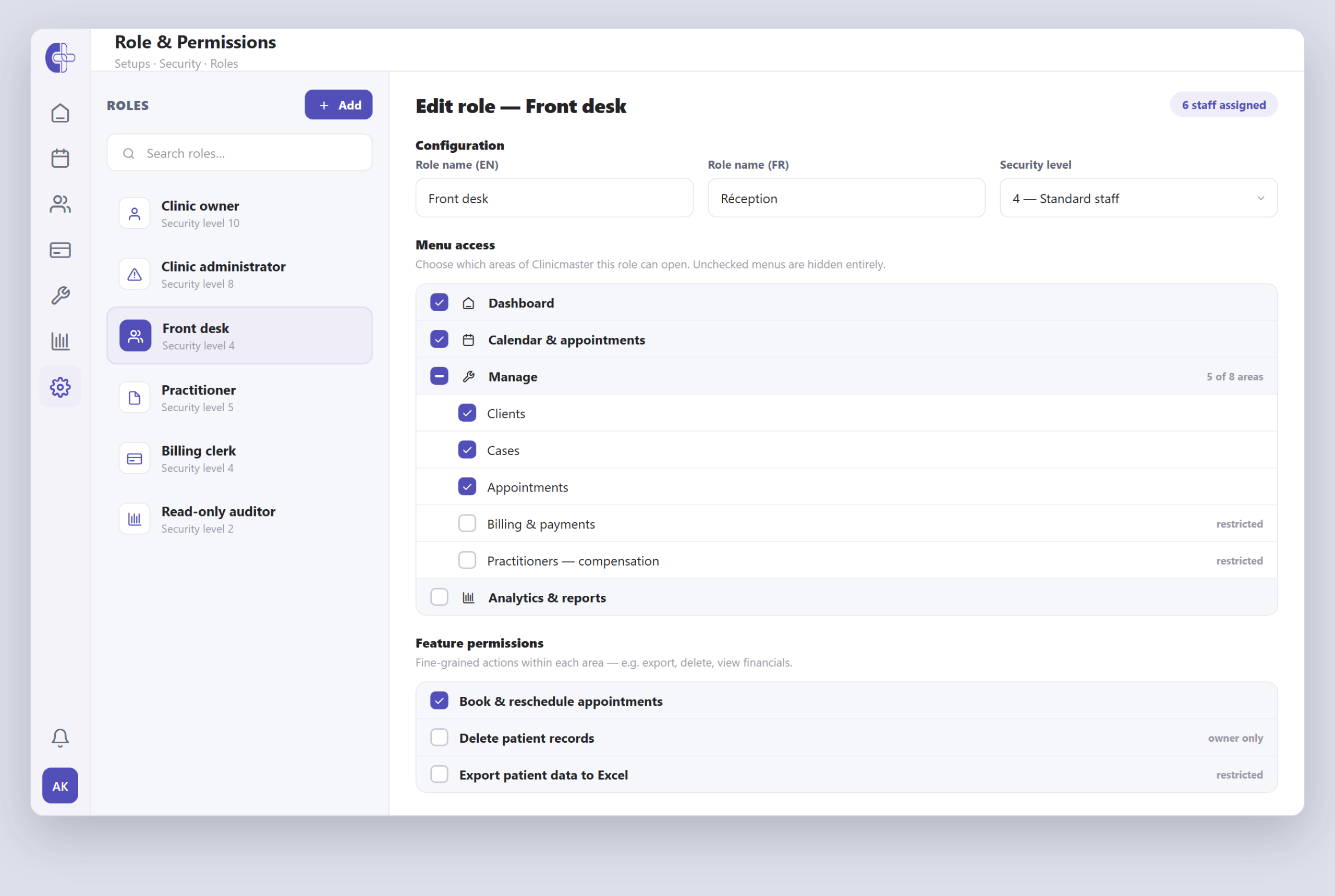Click 'restricted' tag on Export patient data
1335x896 pixels.
(x=1239, y=774)
